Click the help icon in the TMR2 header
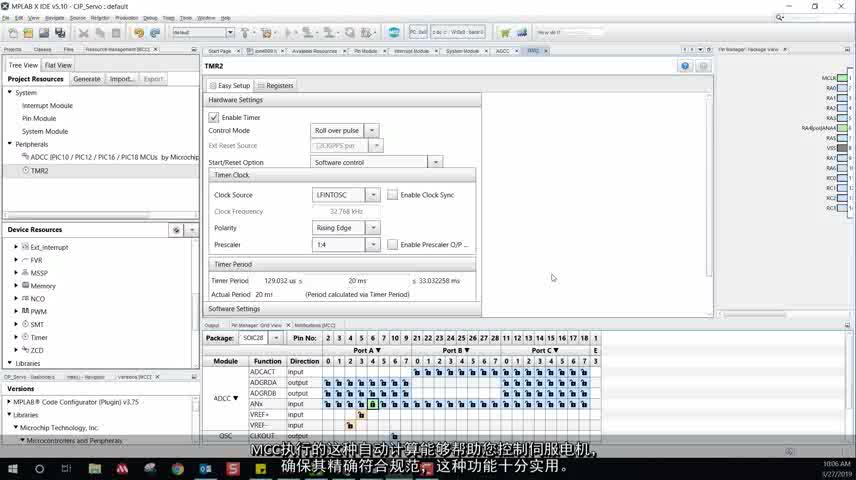 685,66
